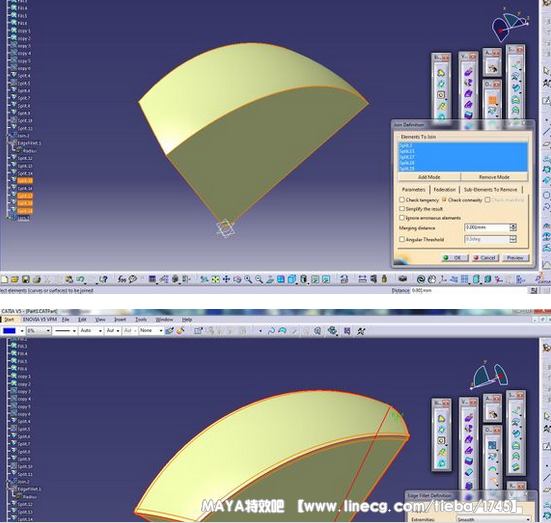Activate the Pan arrows icon
Screen dimensions: 551x523
tap(226, 279)
